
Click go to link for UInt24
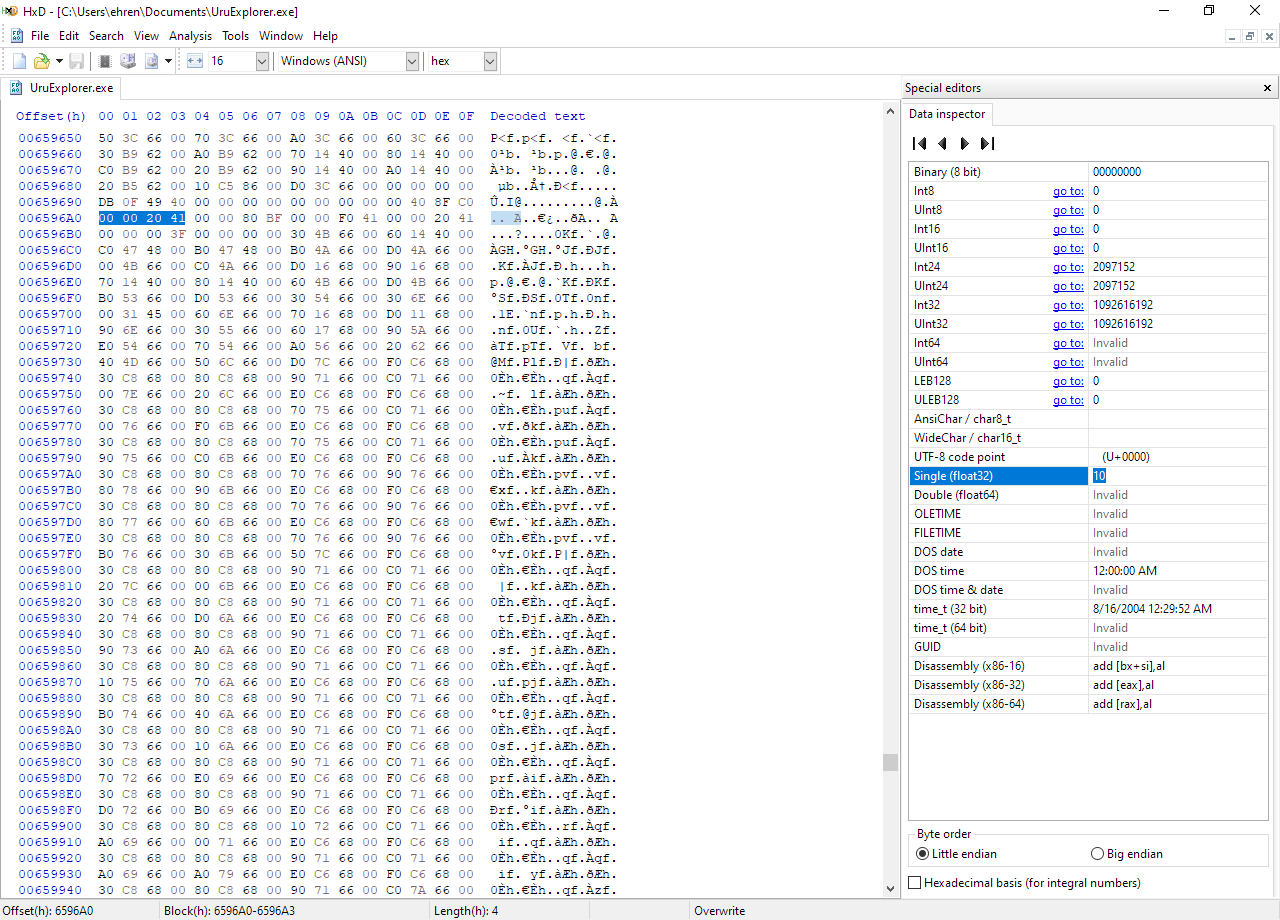pos(1068,286)
